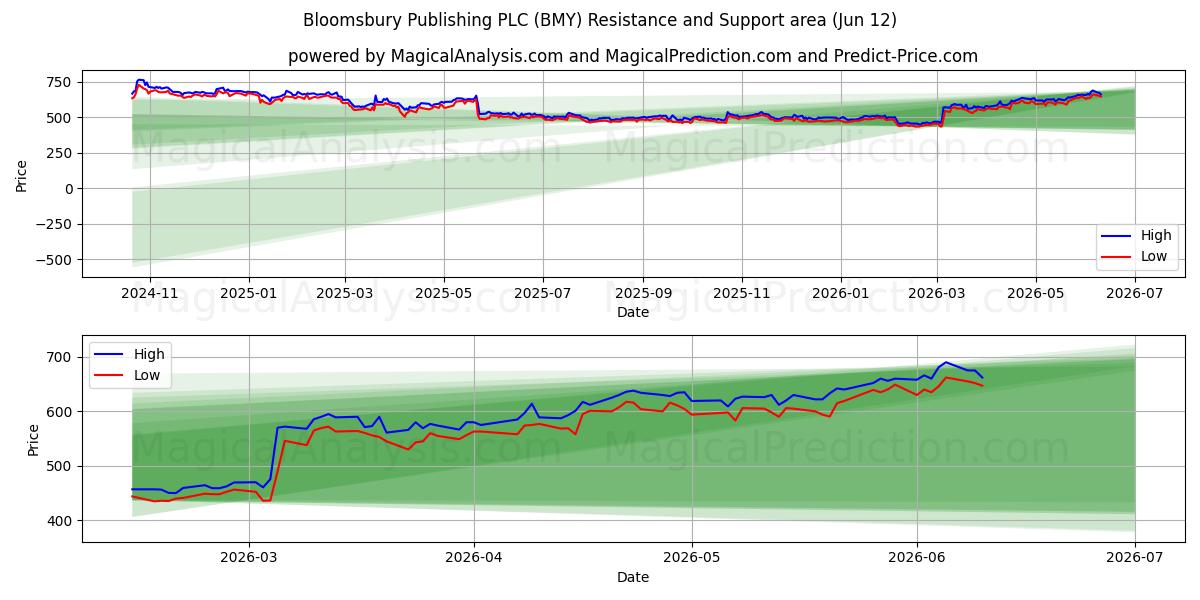Click the '750' price tick on the top chart

[x=61, y=82]
